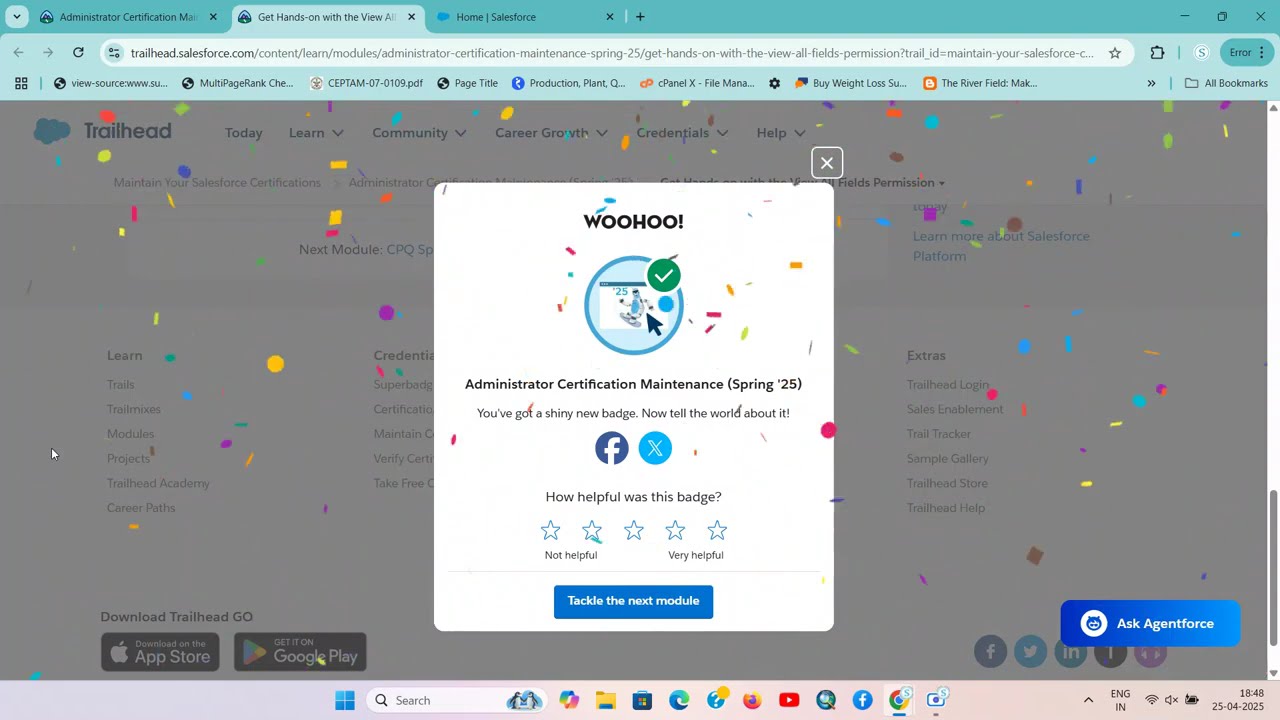Open YouTube app on taskbar
Viewport: 1280px width, 720px height.
[789, 700]
